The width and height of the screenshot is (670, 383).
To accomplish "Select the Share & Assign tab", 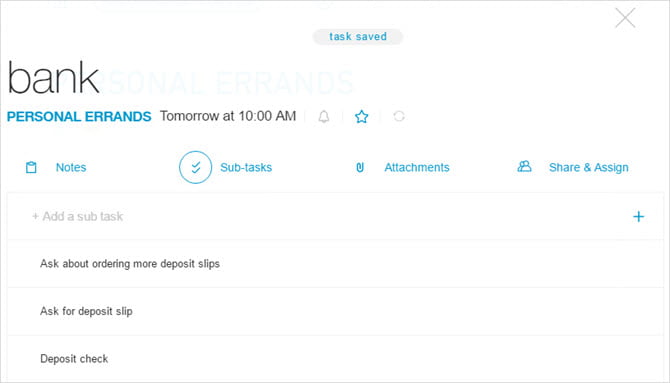I will pos(588,168).
